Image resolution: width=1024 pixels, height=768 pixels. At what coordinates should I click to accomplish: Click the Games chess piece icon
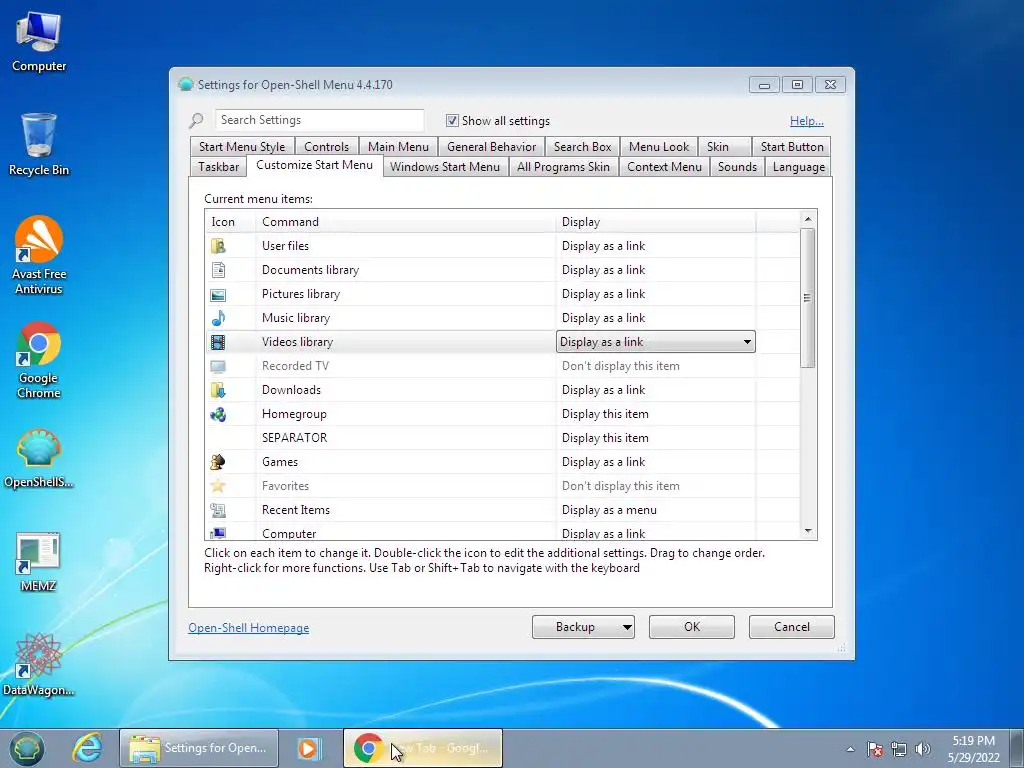(x=218, y=462)
